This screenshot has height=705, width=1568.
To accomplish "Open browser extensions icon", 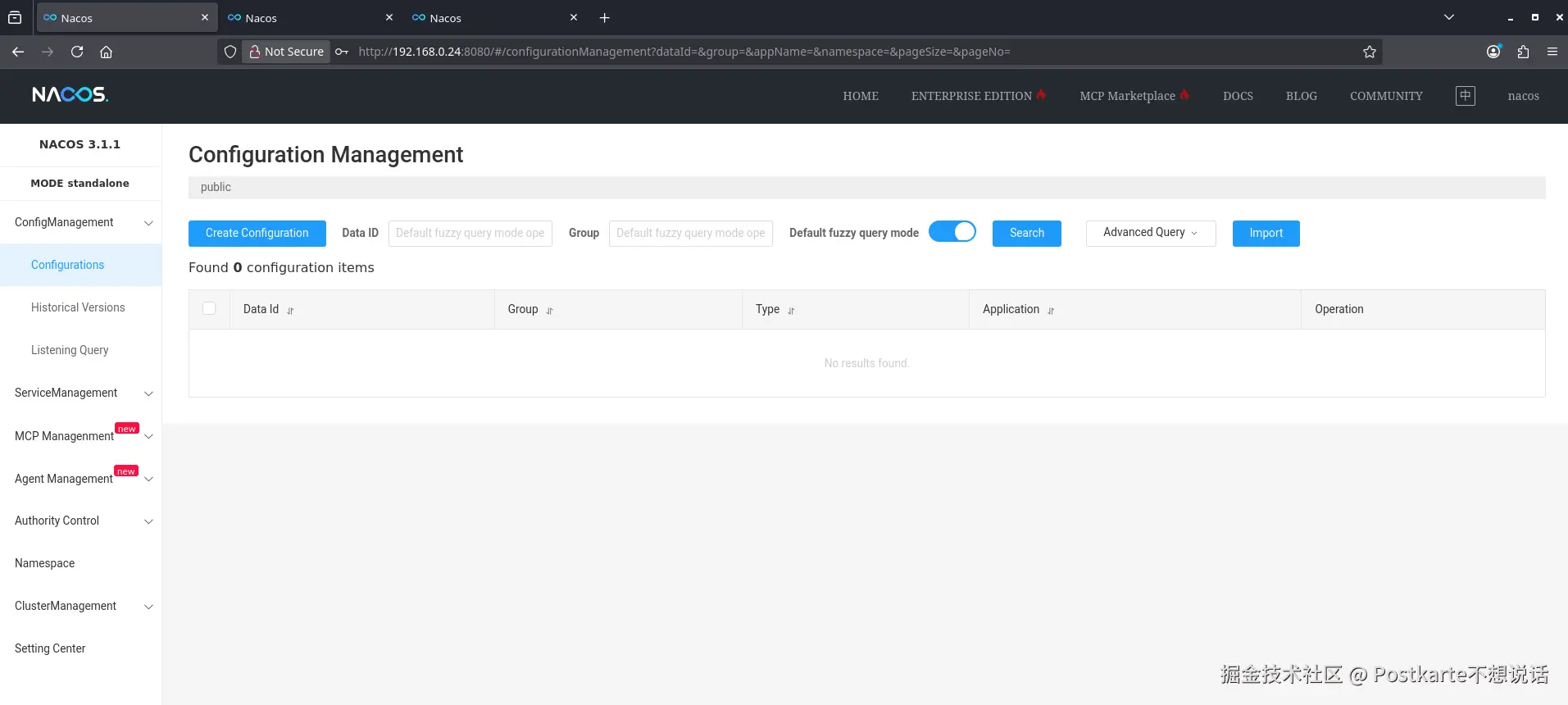I will [x=1523, y=52].
